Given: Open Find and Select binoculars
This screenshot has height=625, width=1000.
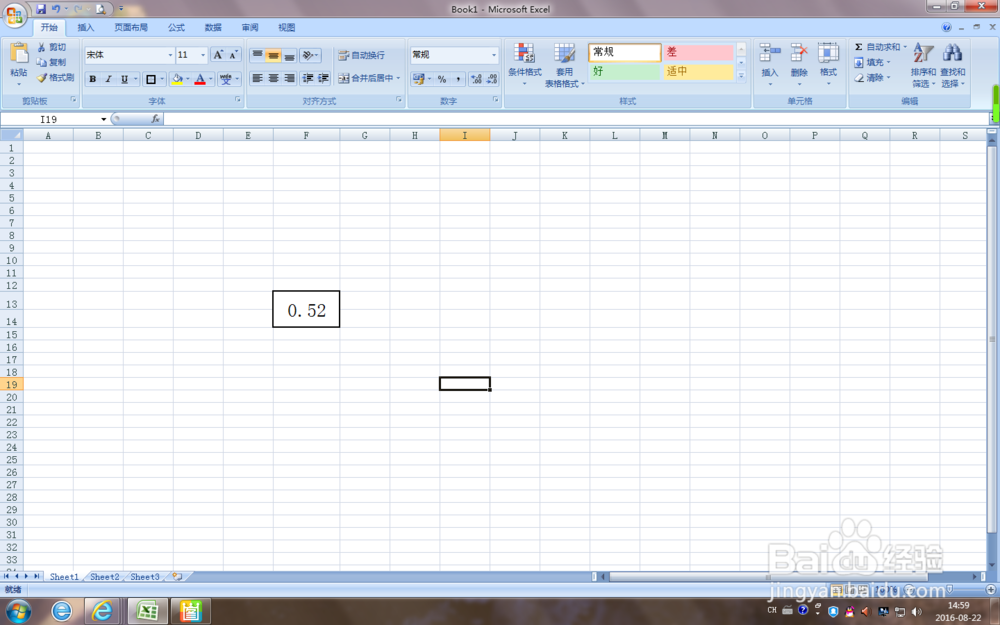Looking at the screenshot, I should click(953, 65).
